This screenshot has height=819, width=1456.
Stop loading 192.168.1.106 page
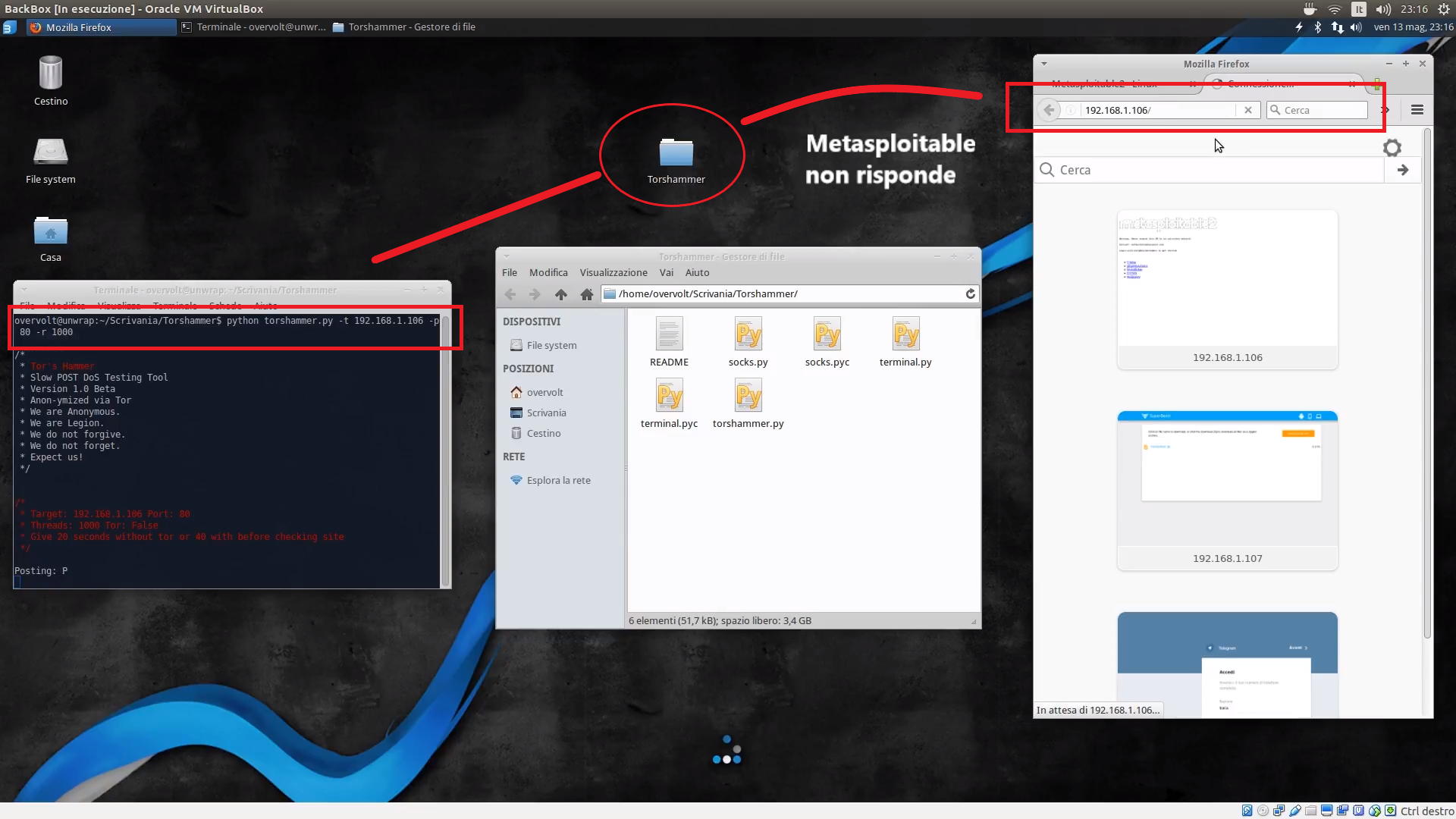[x=1248, y=110]
